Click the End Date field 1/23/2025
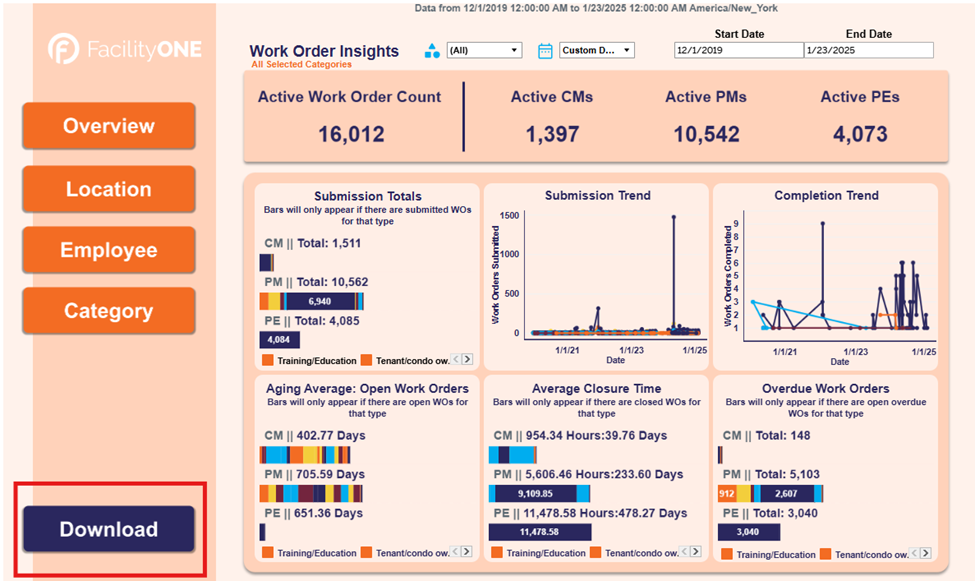975x581 pixels. (869, 50)
